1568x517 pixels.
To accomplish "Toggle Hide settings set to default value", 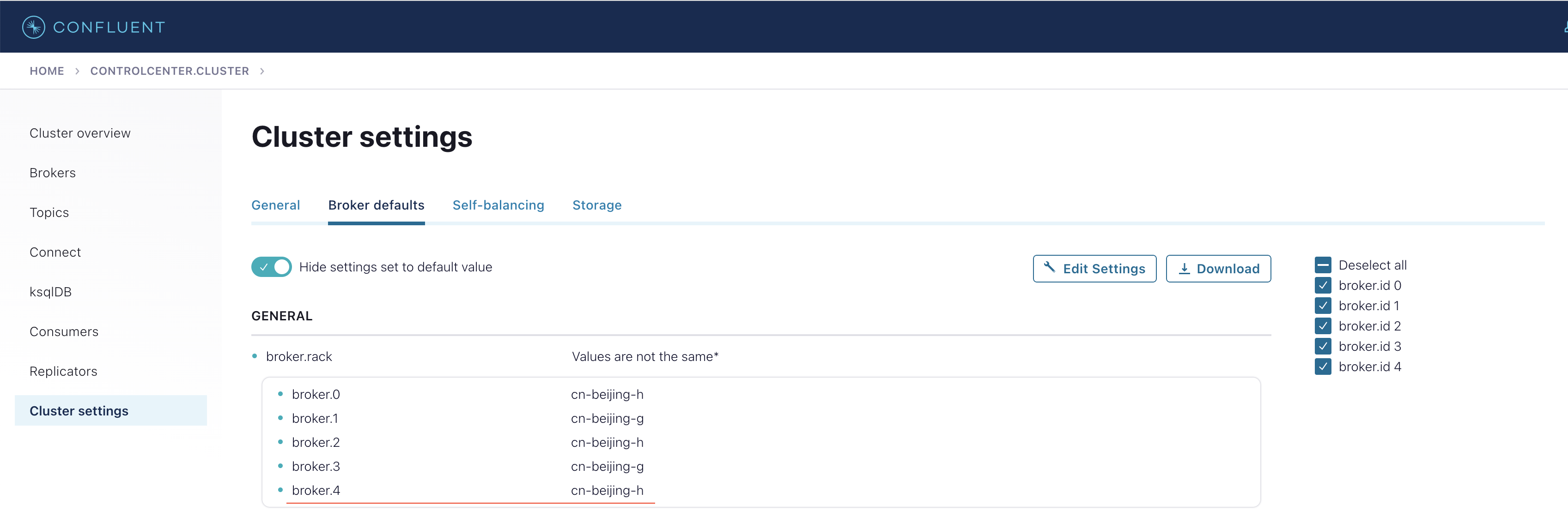I will (x=272, y=267).
